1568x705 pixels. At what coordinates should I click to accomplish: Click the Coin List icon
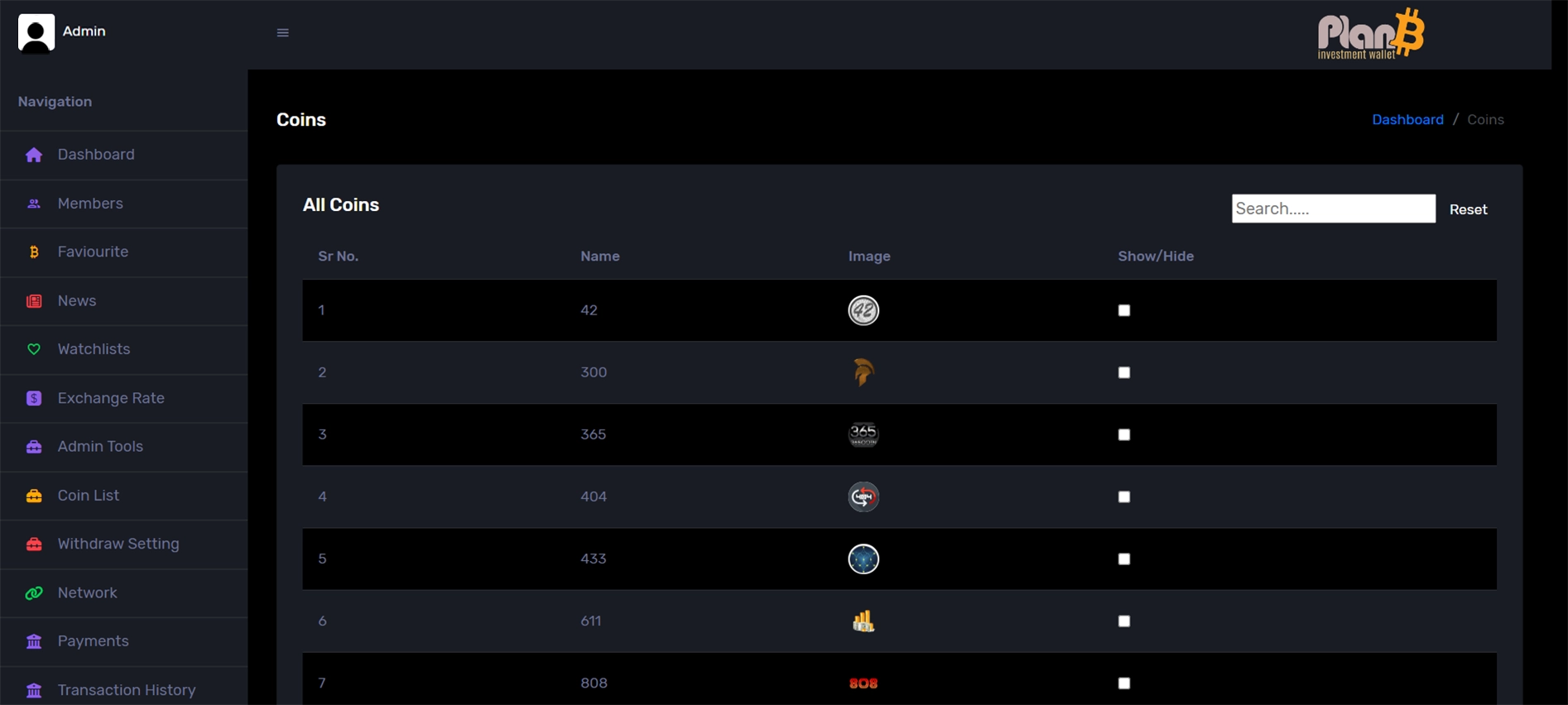(34, 496)
